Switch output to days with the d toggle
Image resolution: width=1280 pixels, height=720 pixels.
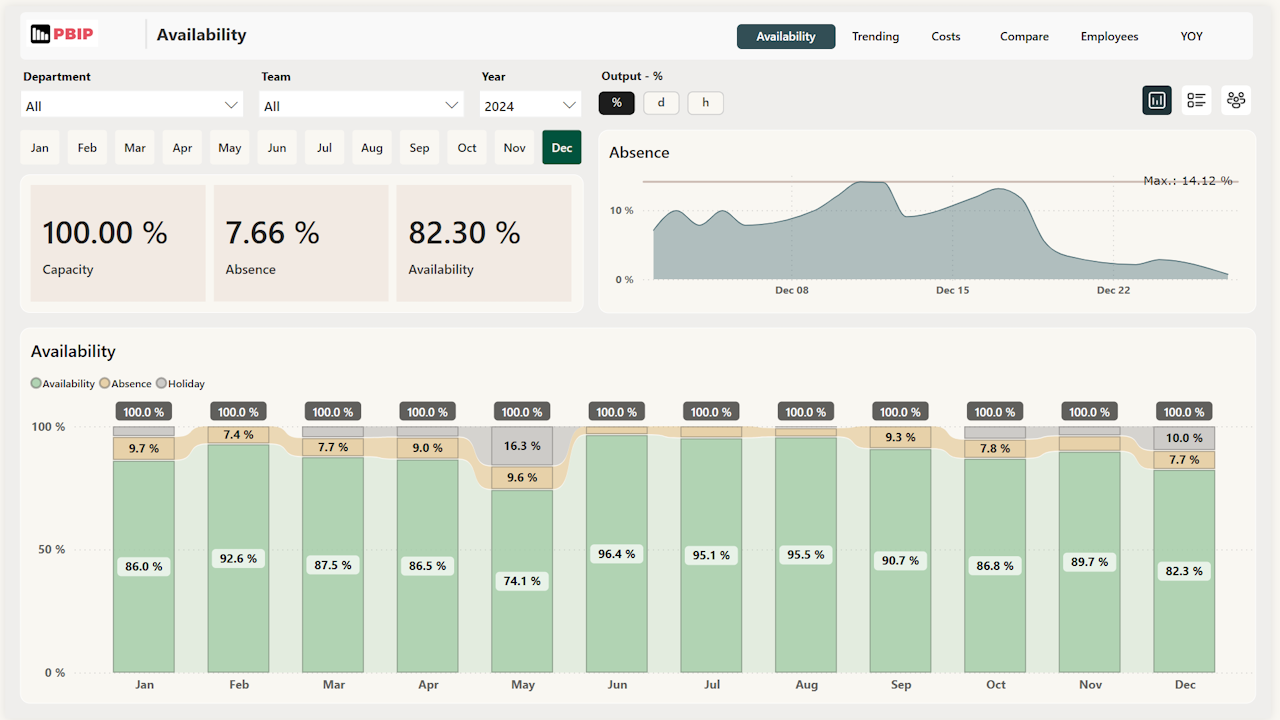(661, 102)
